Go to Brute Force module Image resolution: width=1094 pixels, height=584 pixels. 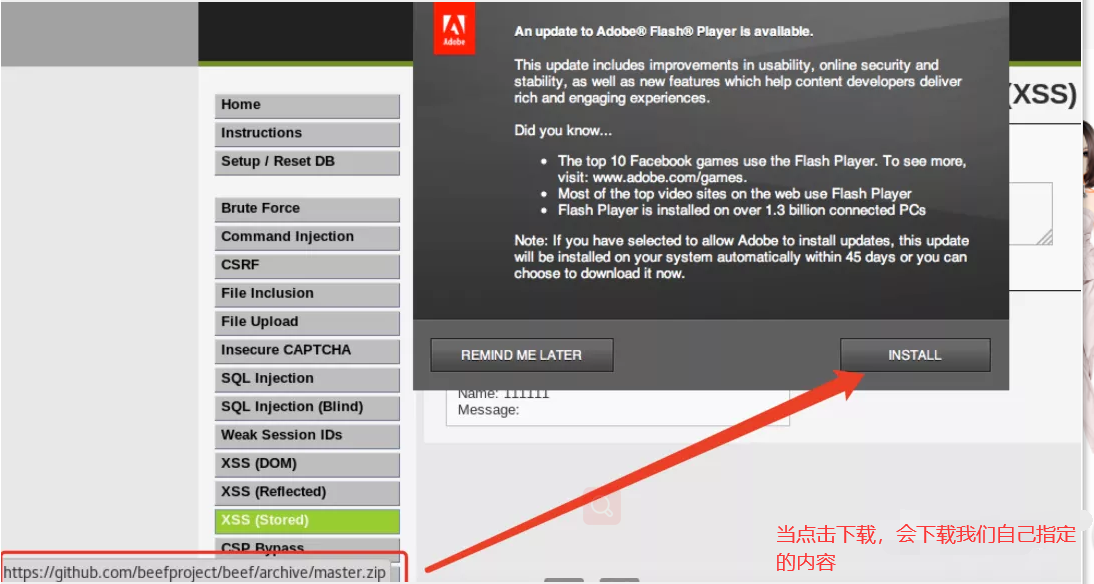pyautogui.click(x=307, y=209)
